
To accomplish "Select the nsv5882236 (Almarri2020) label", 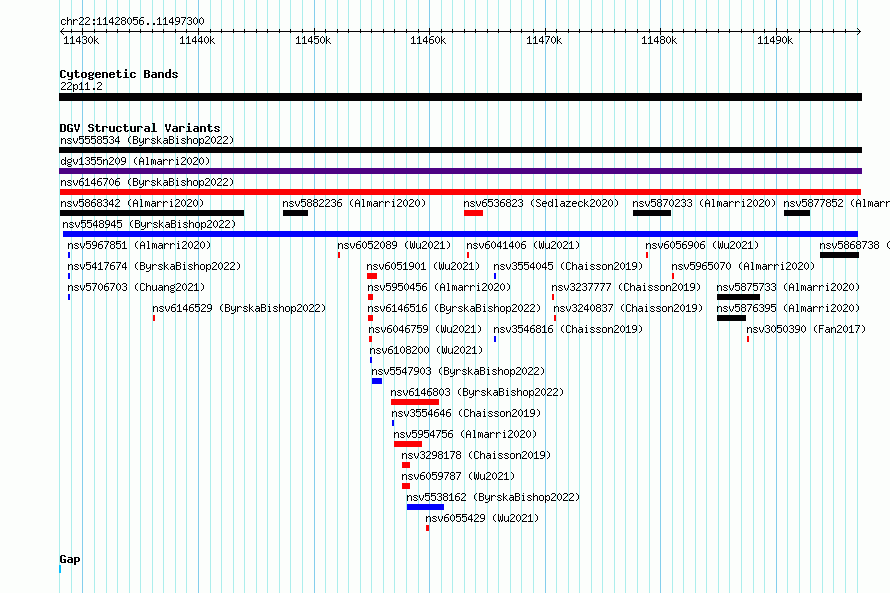I will tap(354, 203).
